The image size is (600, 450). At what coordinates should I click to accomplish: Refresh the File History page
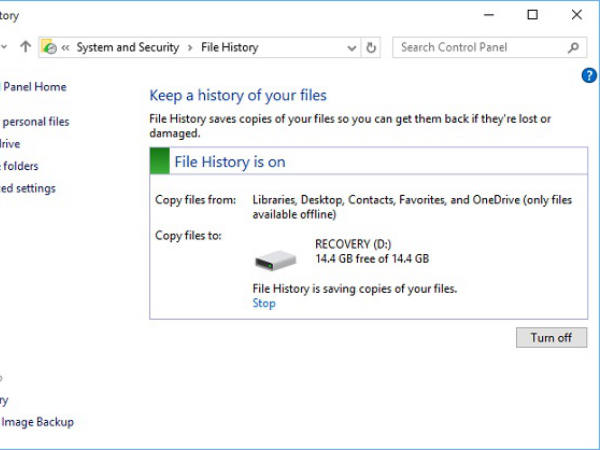pos(372,47)
